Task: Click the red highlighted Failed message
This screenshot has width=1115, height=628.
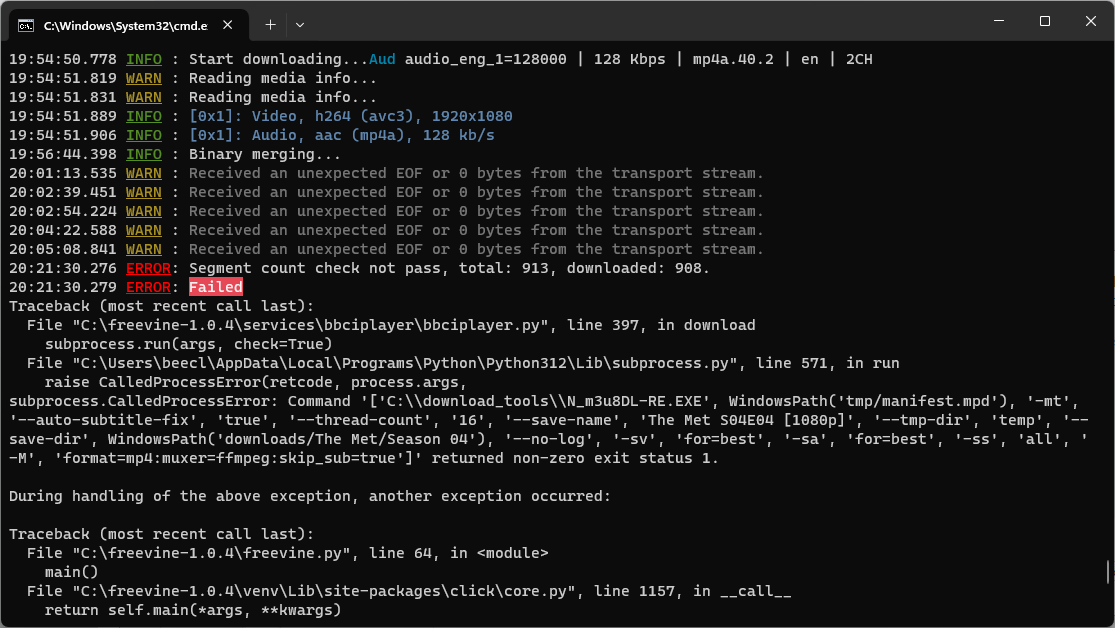Action: click(x=216, y=287)
